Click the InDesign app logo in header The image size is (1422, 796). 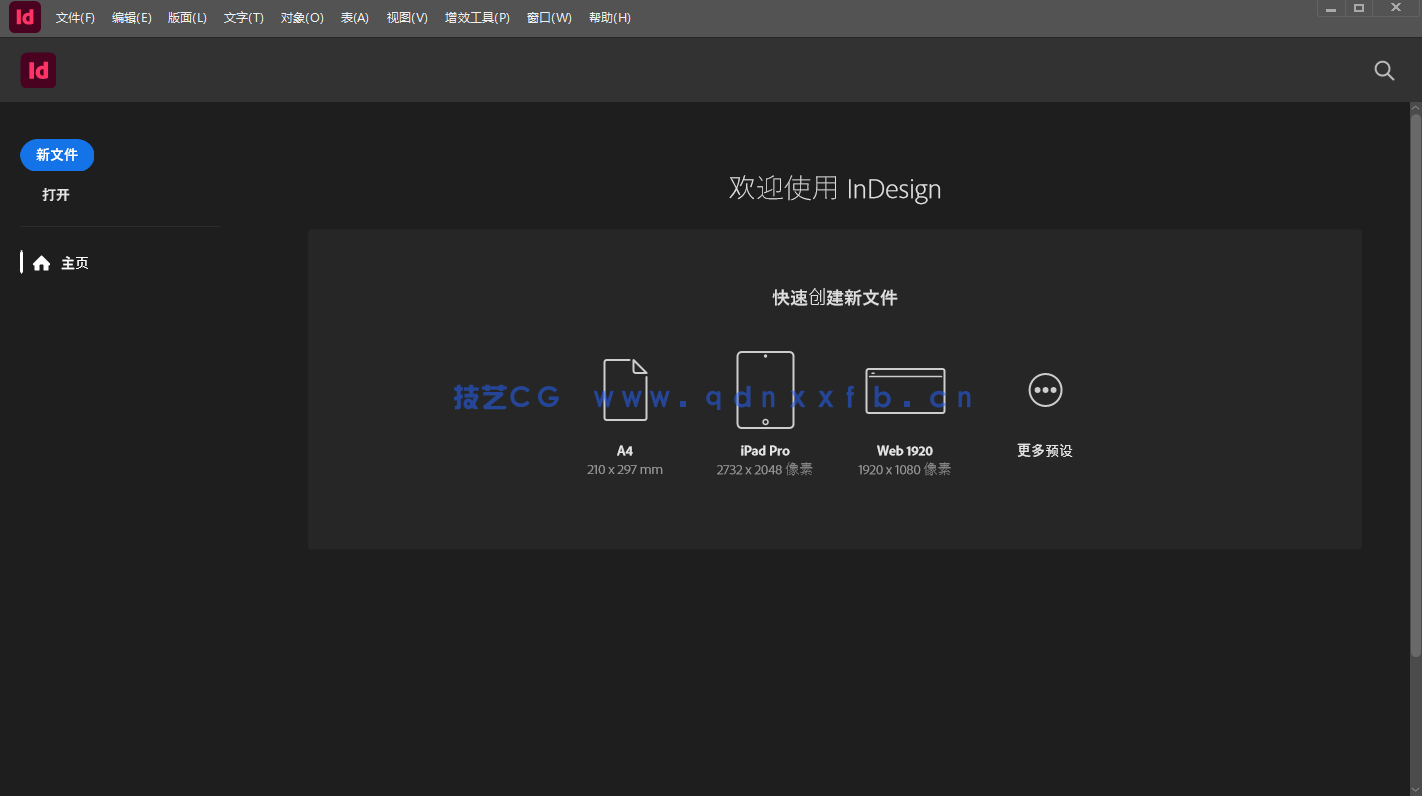(38, 70)
